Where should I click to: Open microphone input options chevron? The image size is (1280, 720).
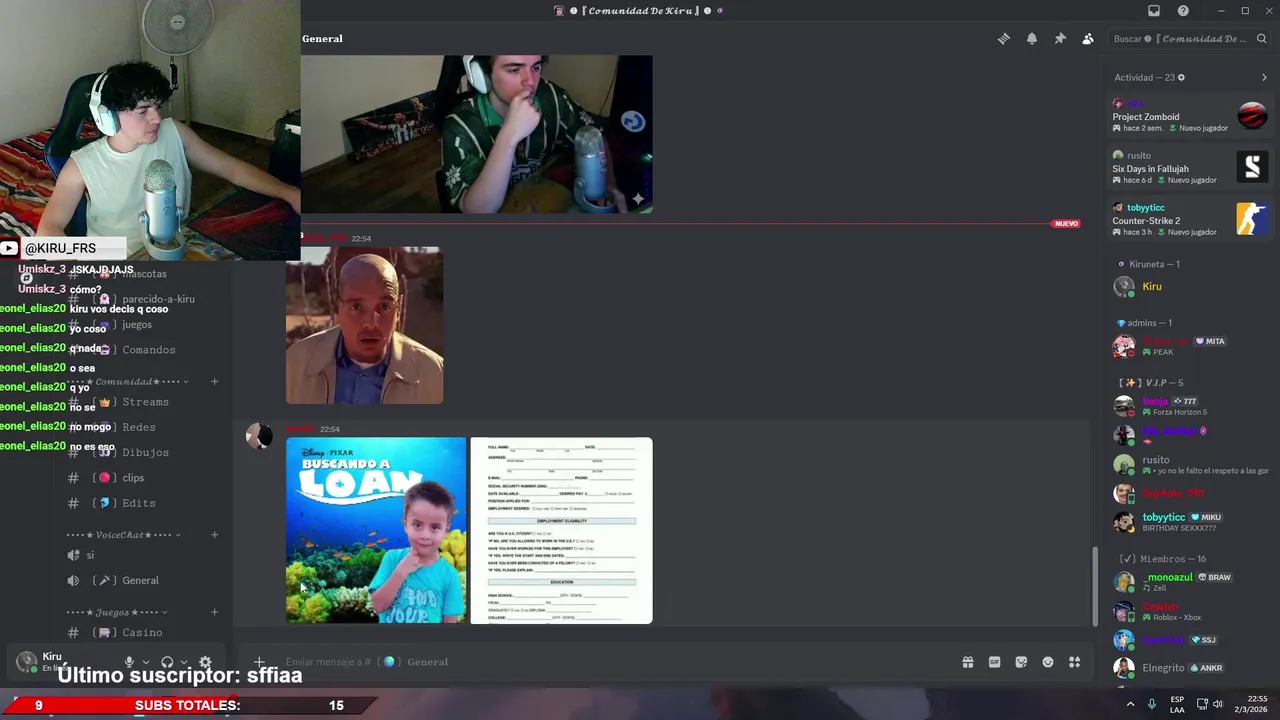(x=146, y=662)
